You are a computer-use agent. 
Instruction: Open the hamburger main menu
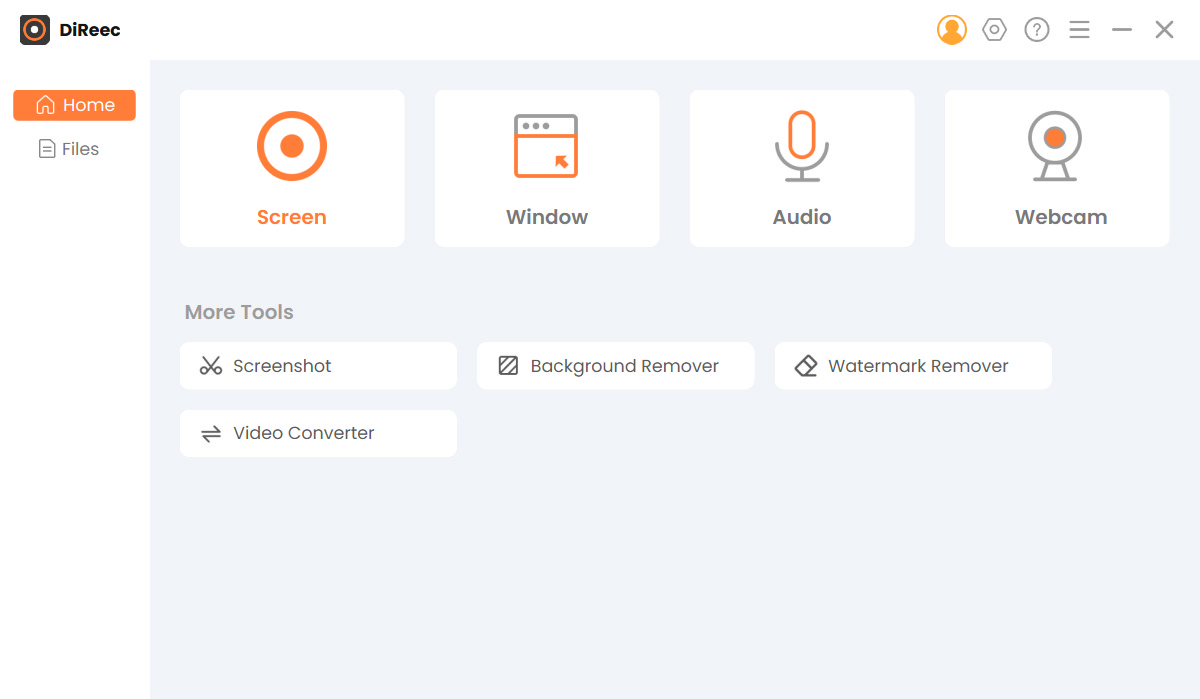tap(1079, 30)
